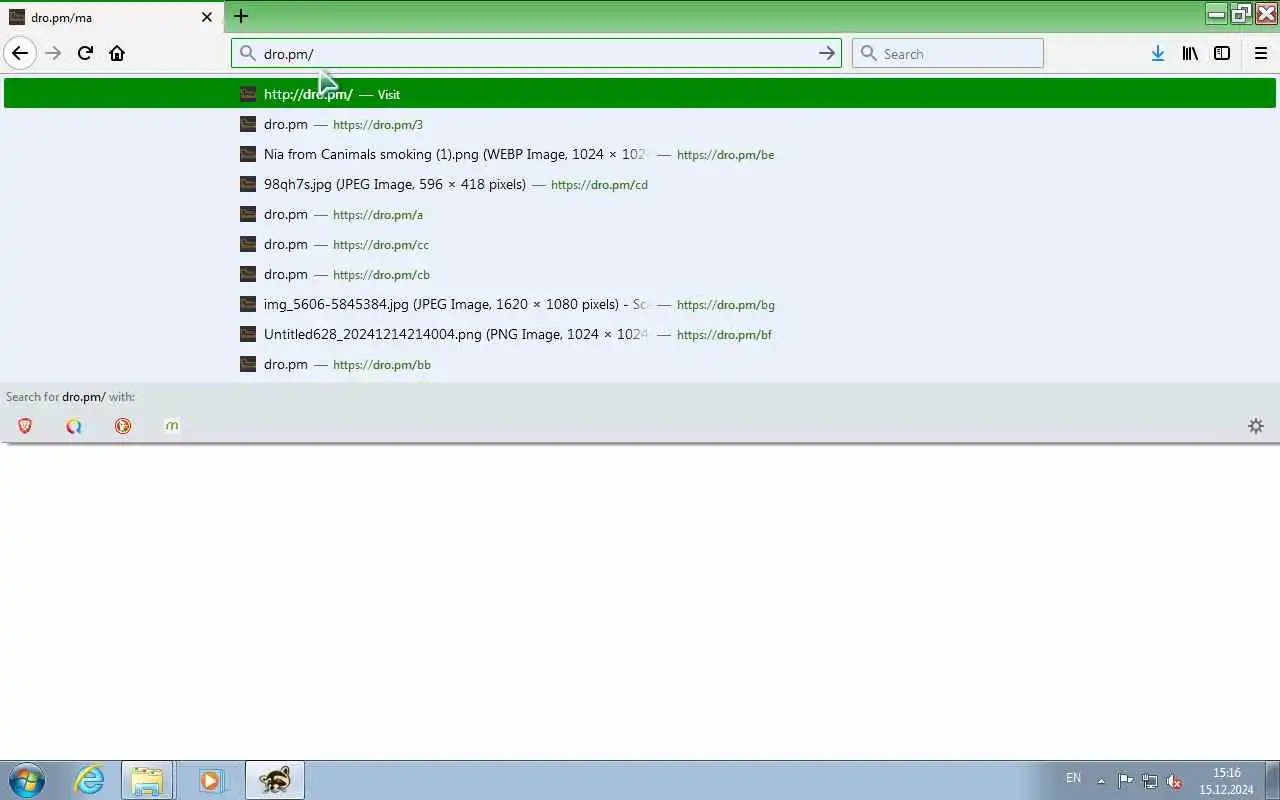This screenshot has width=1280, height=800.
Task: Search with the DuckDuckGo engine icon
Action: 123,426
